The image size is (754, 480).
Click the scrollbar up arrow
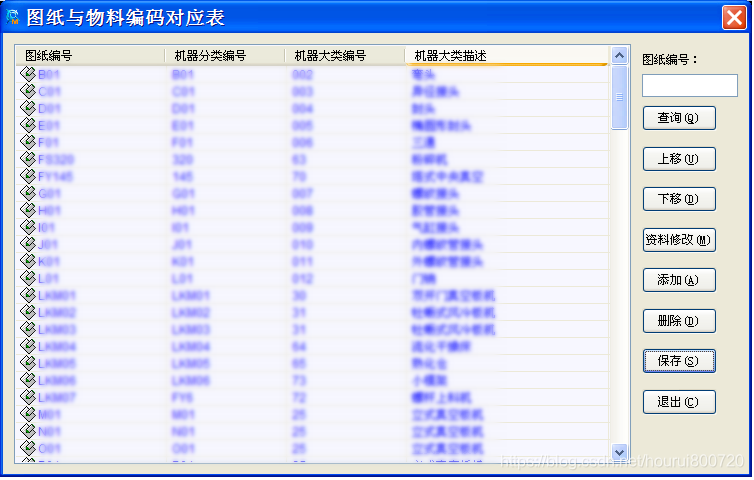[x=619, y=56]
